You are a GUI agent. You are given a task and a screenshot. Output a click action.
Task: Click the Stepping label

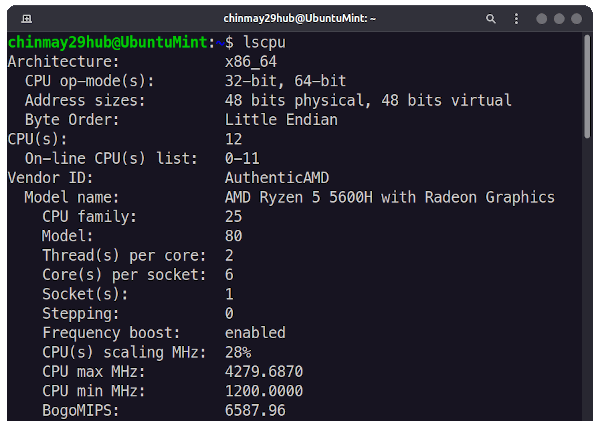point(80,314)
